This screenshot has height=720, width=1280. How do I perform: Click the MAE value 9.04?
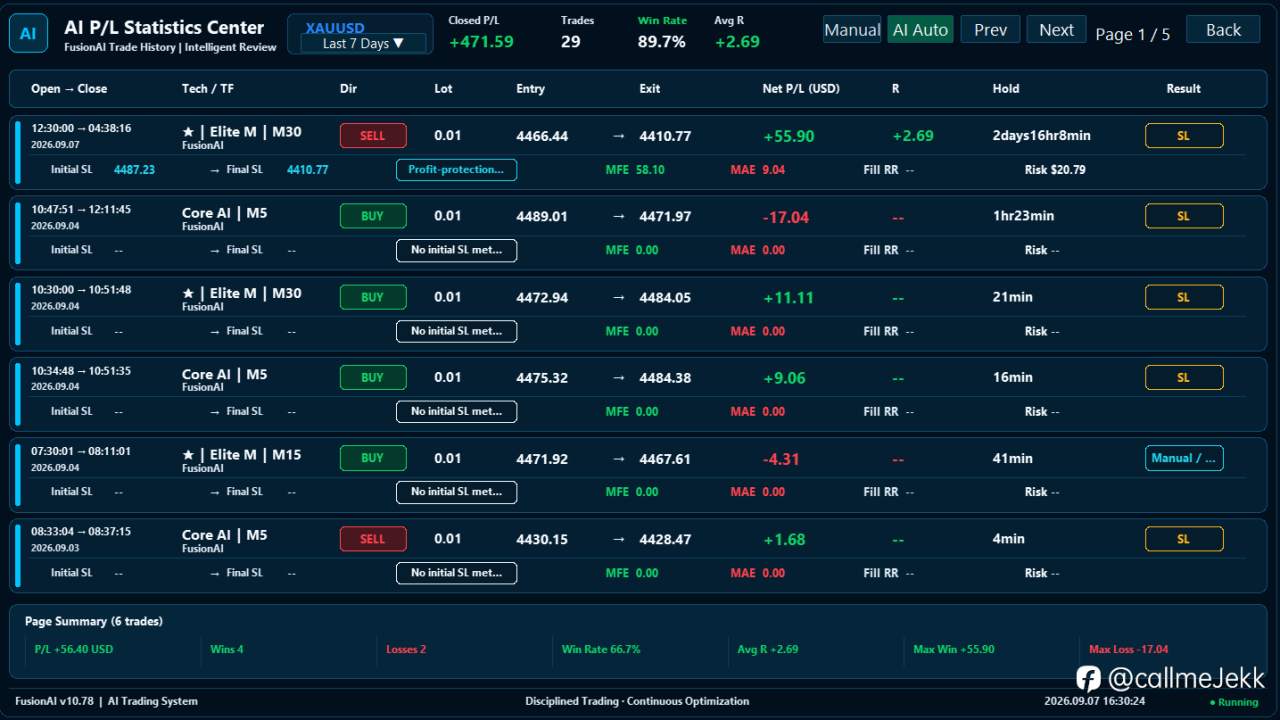773,170
